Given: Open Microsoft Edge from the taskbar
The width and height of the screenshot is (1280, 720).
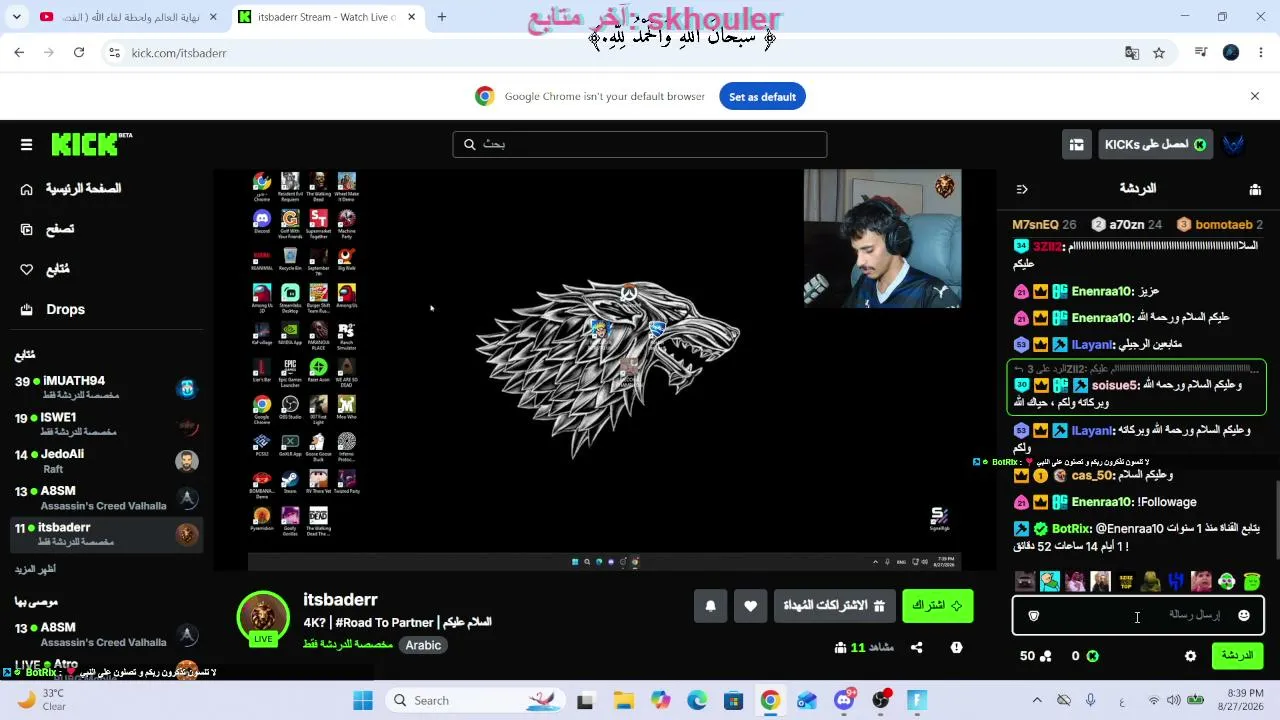Looking at the screenshot, I should click(697, 700).
